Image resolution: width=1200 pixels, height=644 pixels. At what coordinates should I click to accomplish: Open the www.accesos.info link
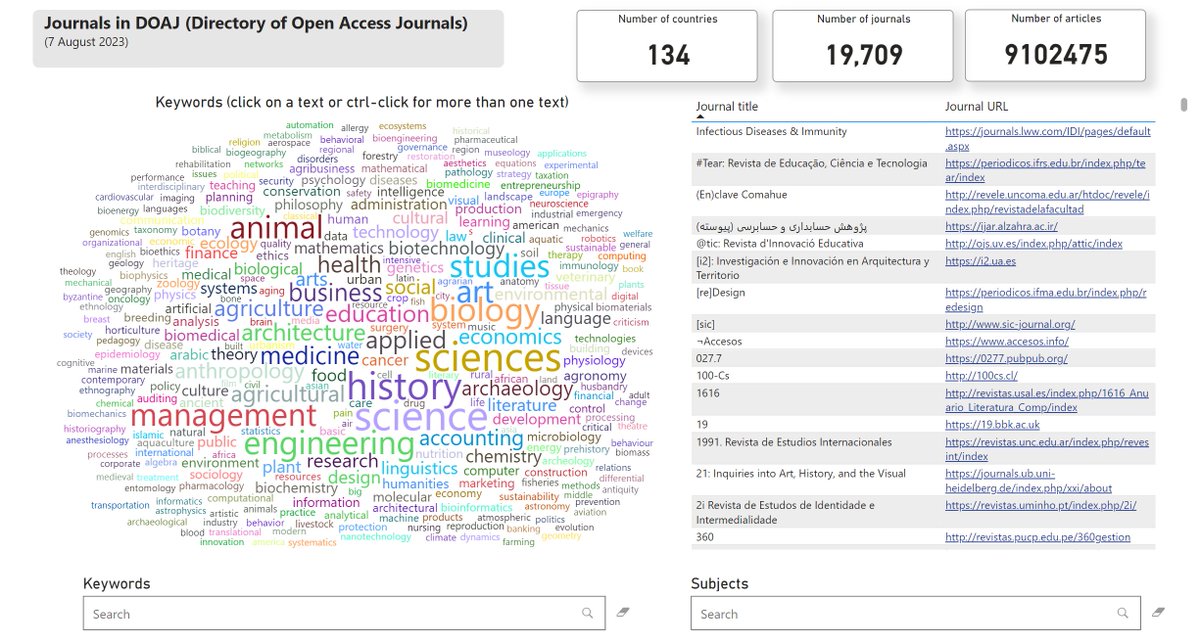tap(1006, 341)
